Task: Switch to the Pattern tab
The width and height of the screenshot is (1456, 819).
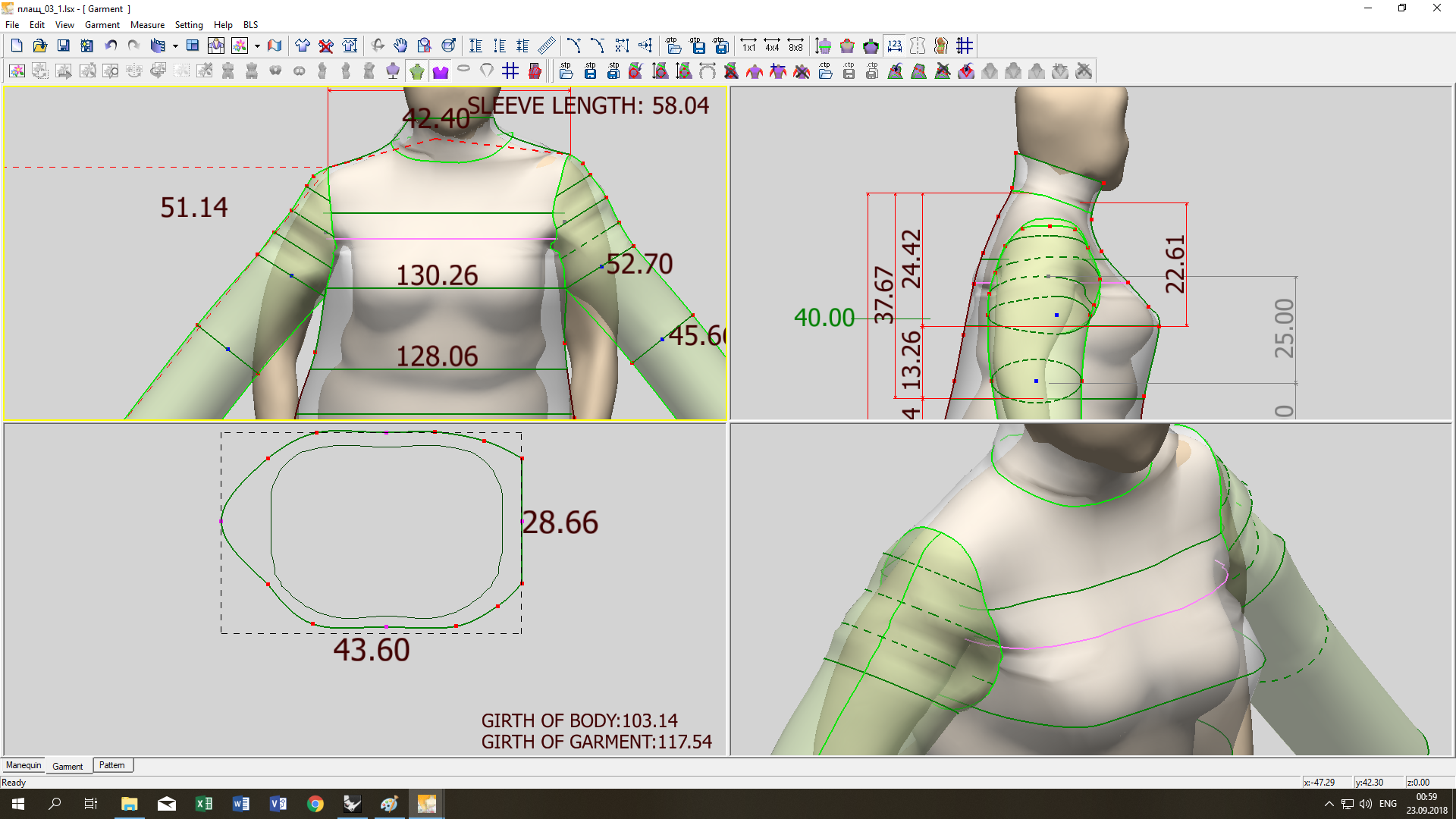Action: (x=112, y=765)
